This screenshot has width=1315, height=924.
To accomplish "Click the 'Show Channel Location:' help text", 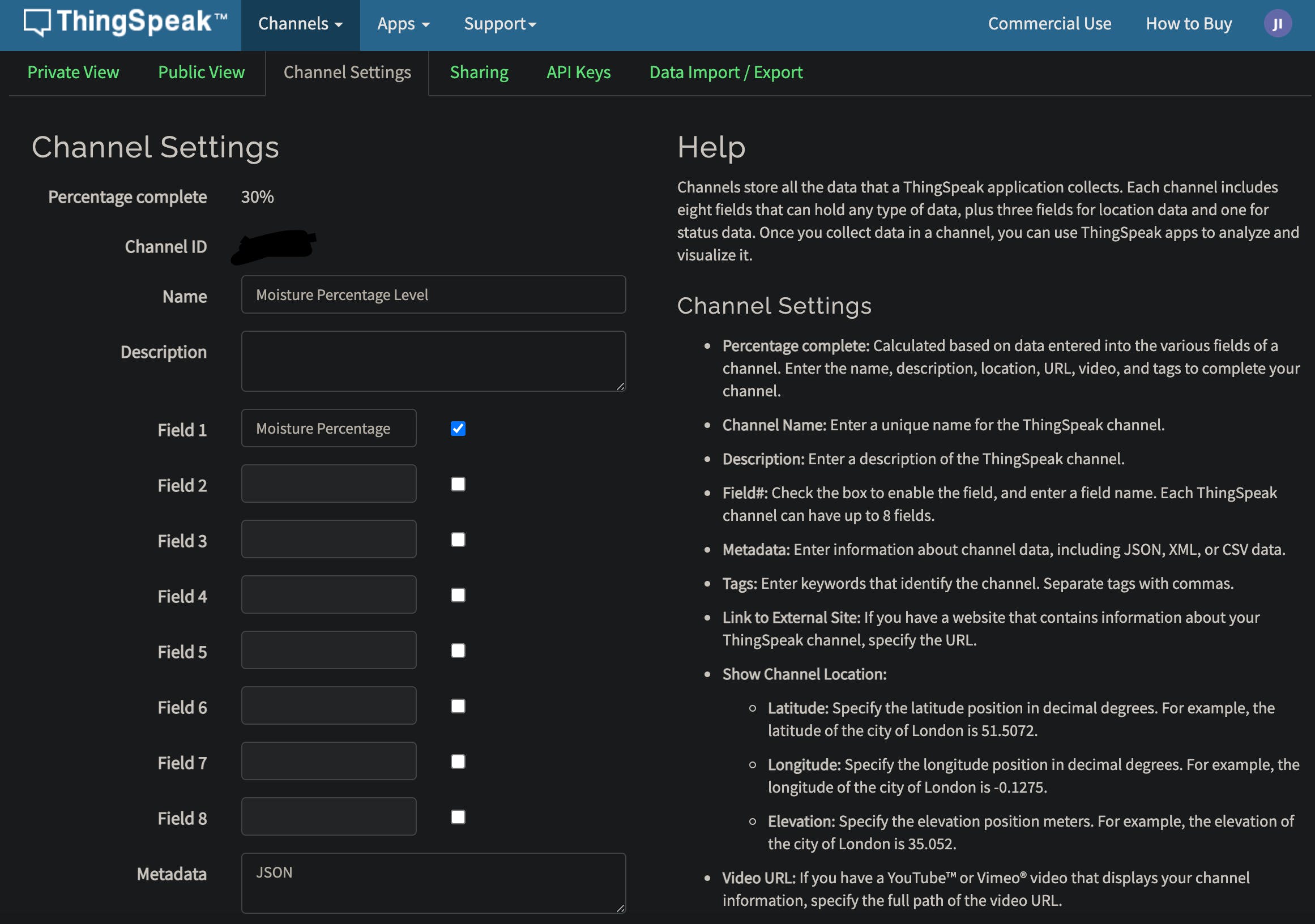I will point(804,674).
